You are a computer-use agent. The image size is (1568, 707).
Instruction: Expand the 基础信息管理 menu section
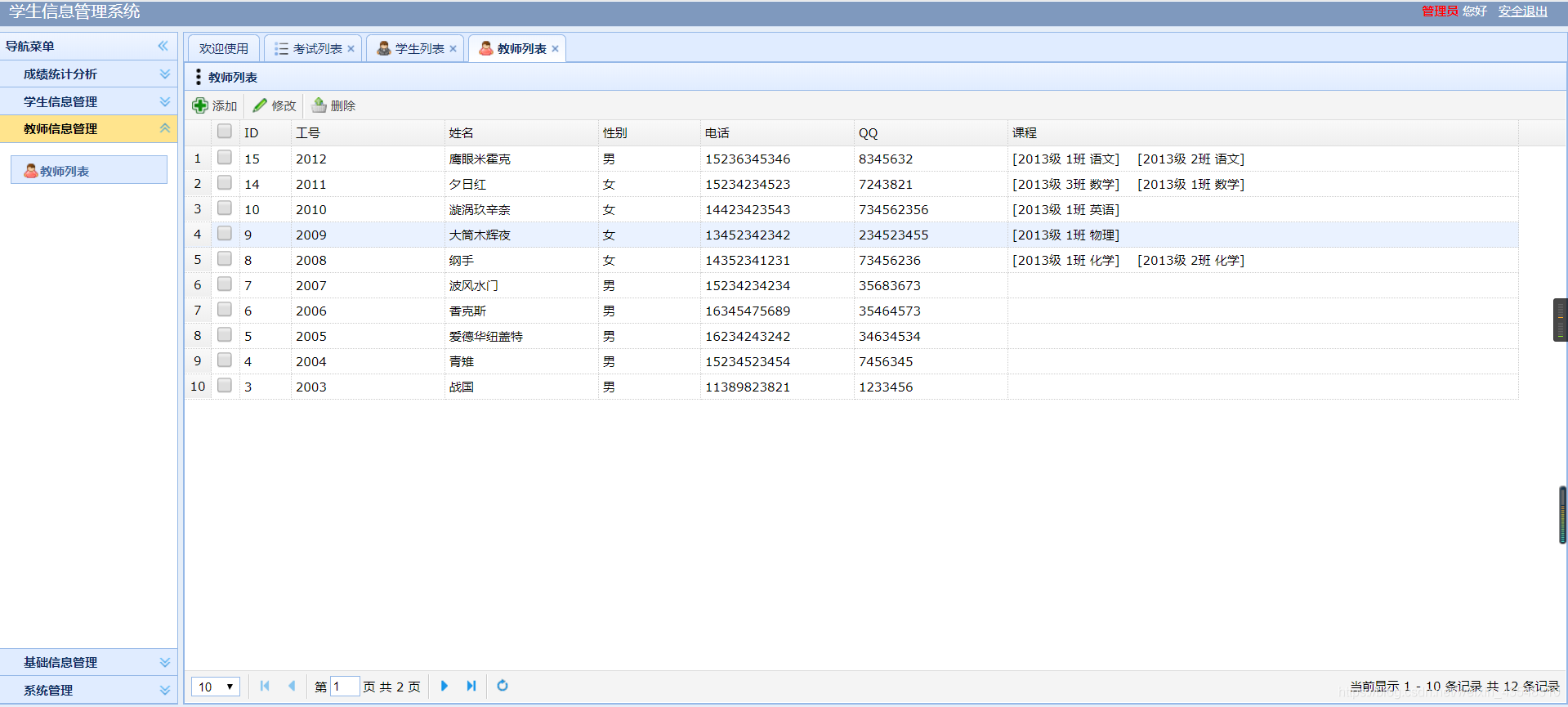(x=165, y=662)
